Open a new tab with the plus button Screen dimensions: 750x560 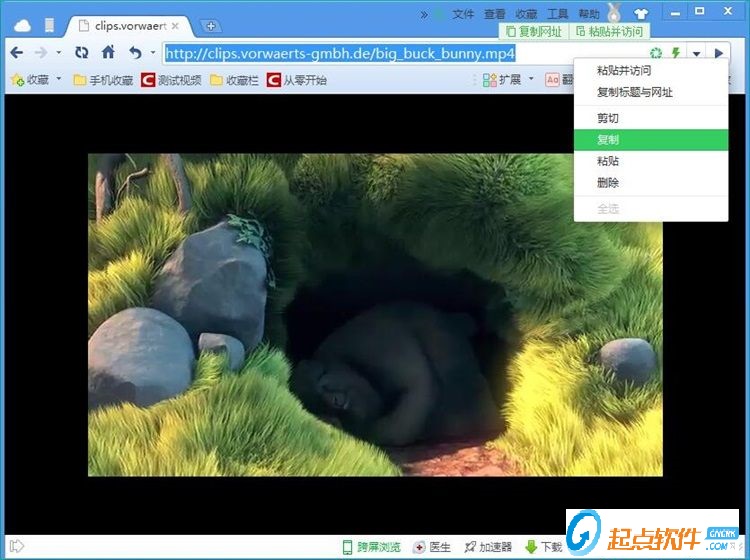point(210,26)
